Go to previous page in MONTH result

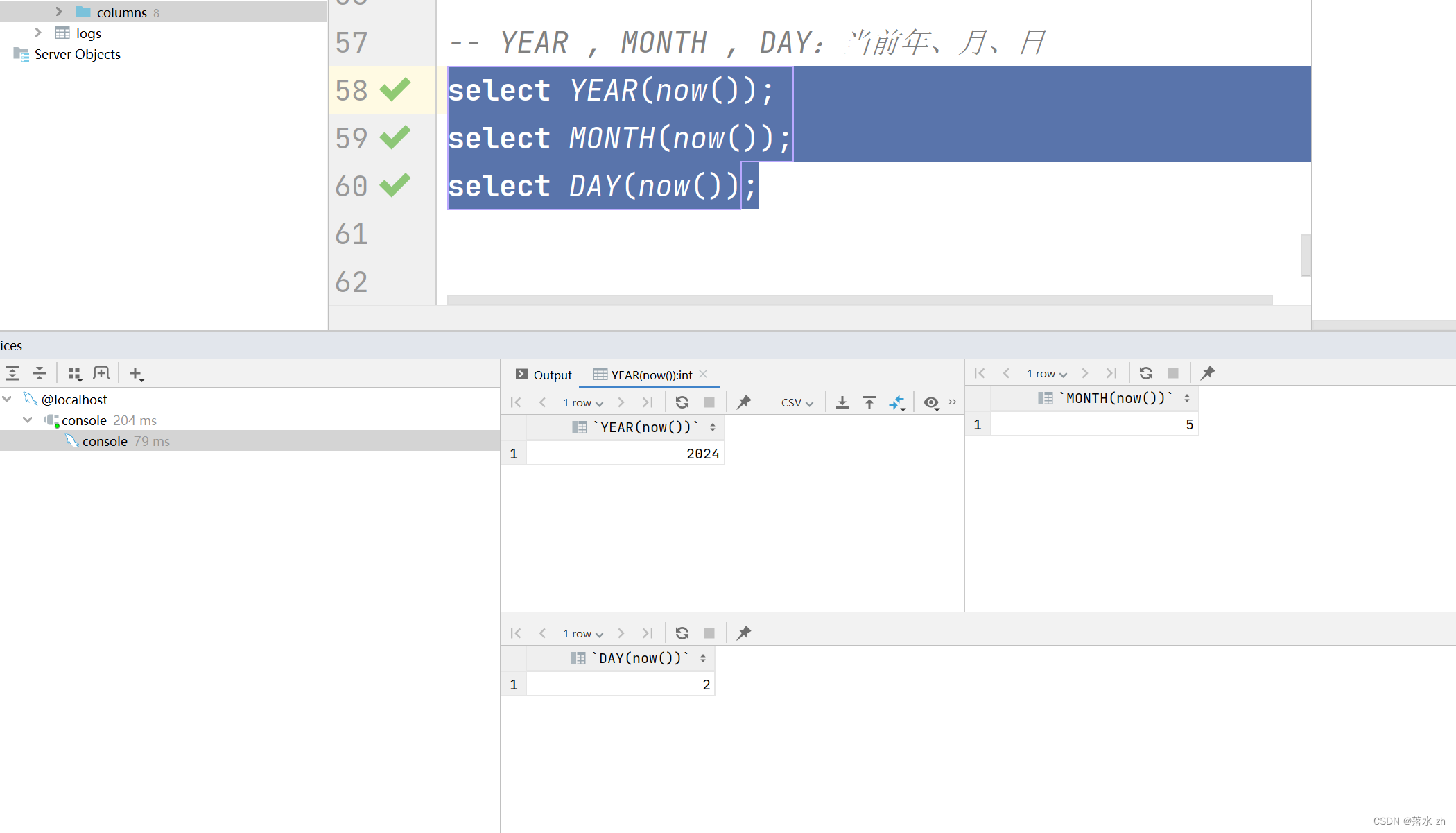(1007, 373)
